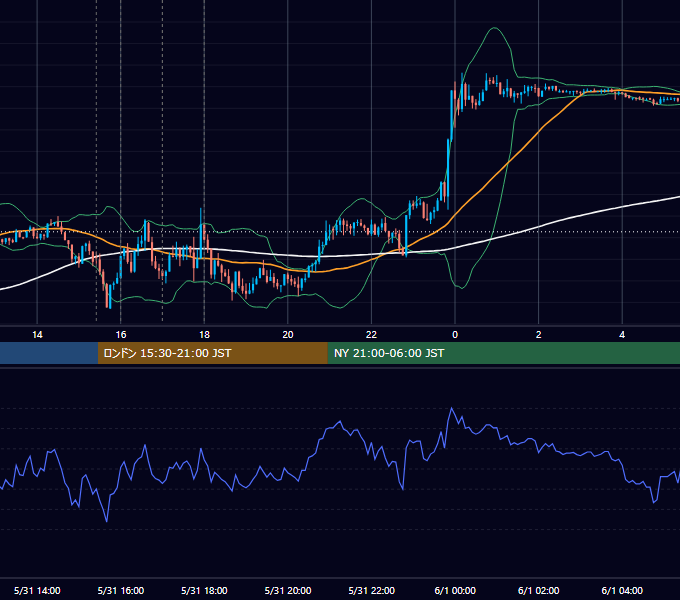This screenshot has width=680, height=600.
Task: Click the 5/31 20:00 time label
Action: point(288,590)
